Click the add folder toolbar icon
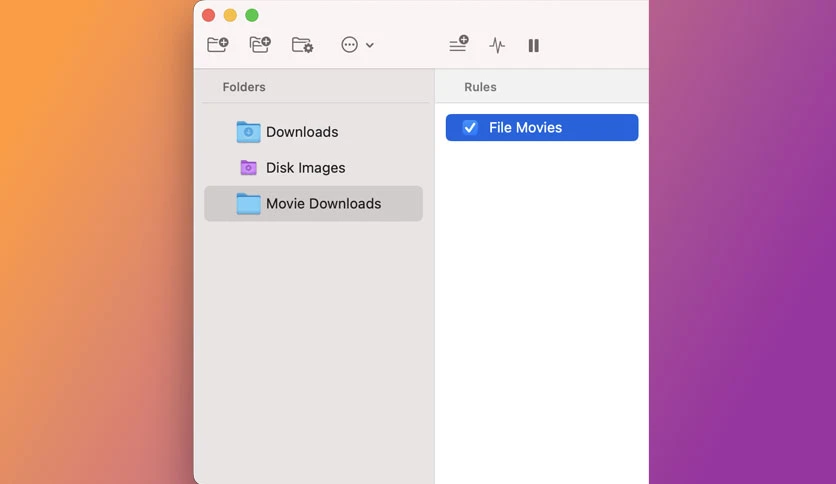The image size is (836, 484). pyautogui.click(x=218, y=45)
